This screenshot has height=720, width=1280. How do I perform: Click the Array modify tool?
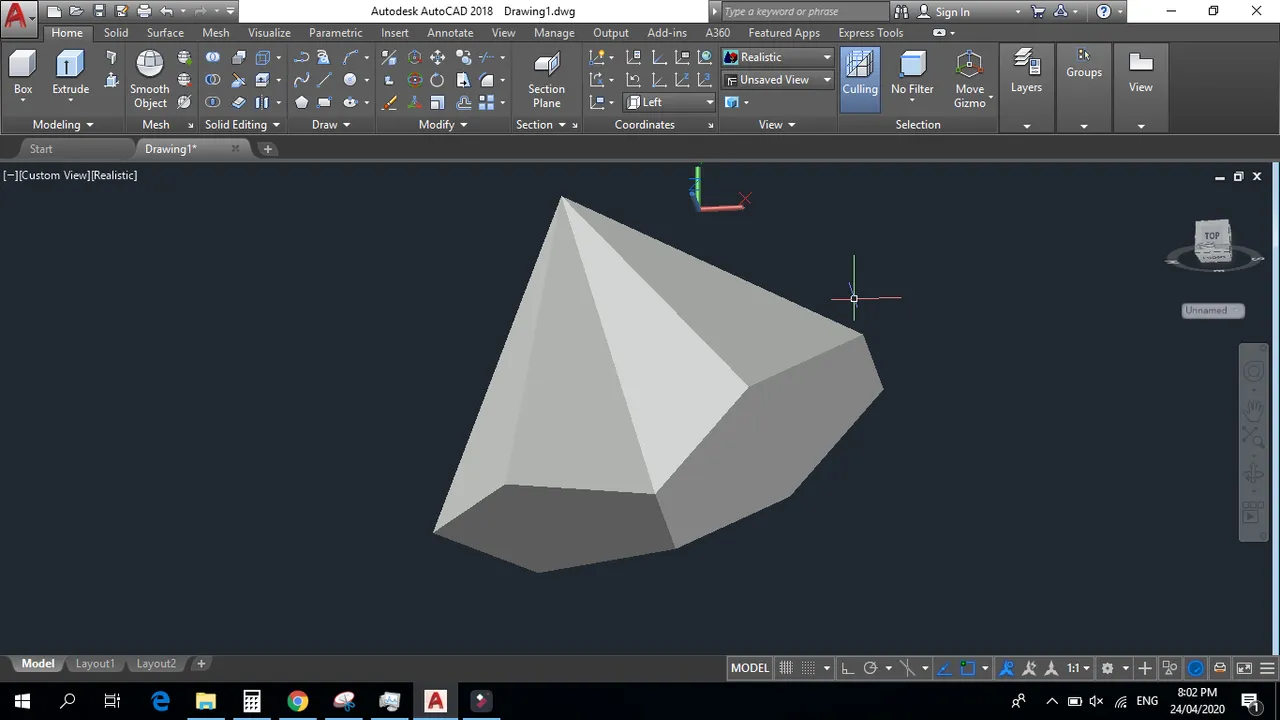(x=487, y=102)
